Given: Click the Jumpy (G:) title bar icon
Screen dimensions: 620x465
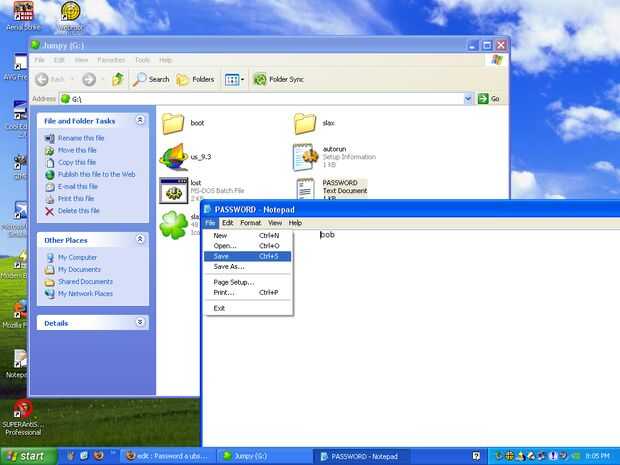Looking at the screenshot, I should 35,45.
